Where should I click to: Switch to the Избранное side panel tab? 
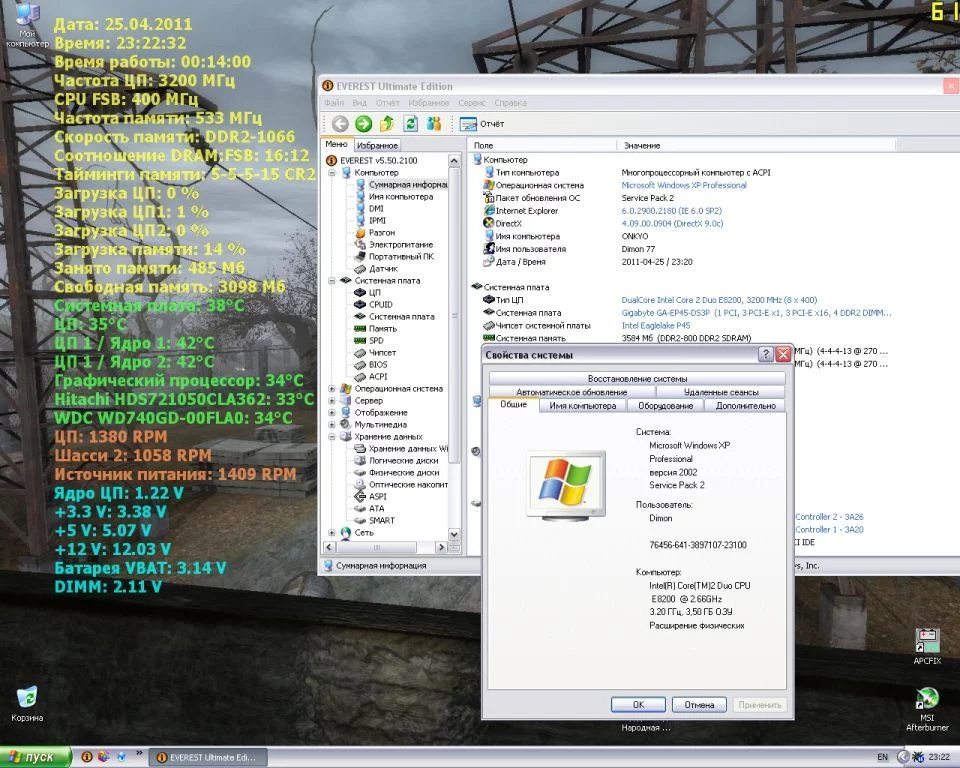(x=377, y=145)
